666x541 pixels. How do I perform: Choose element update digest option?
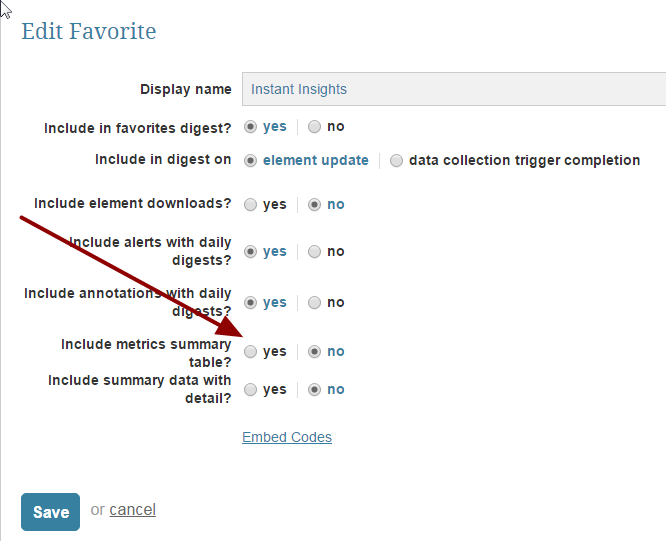pyautogui.click(x=251, y=160)
